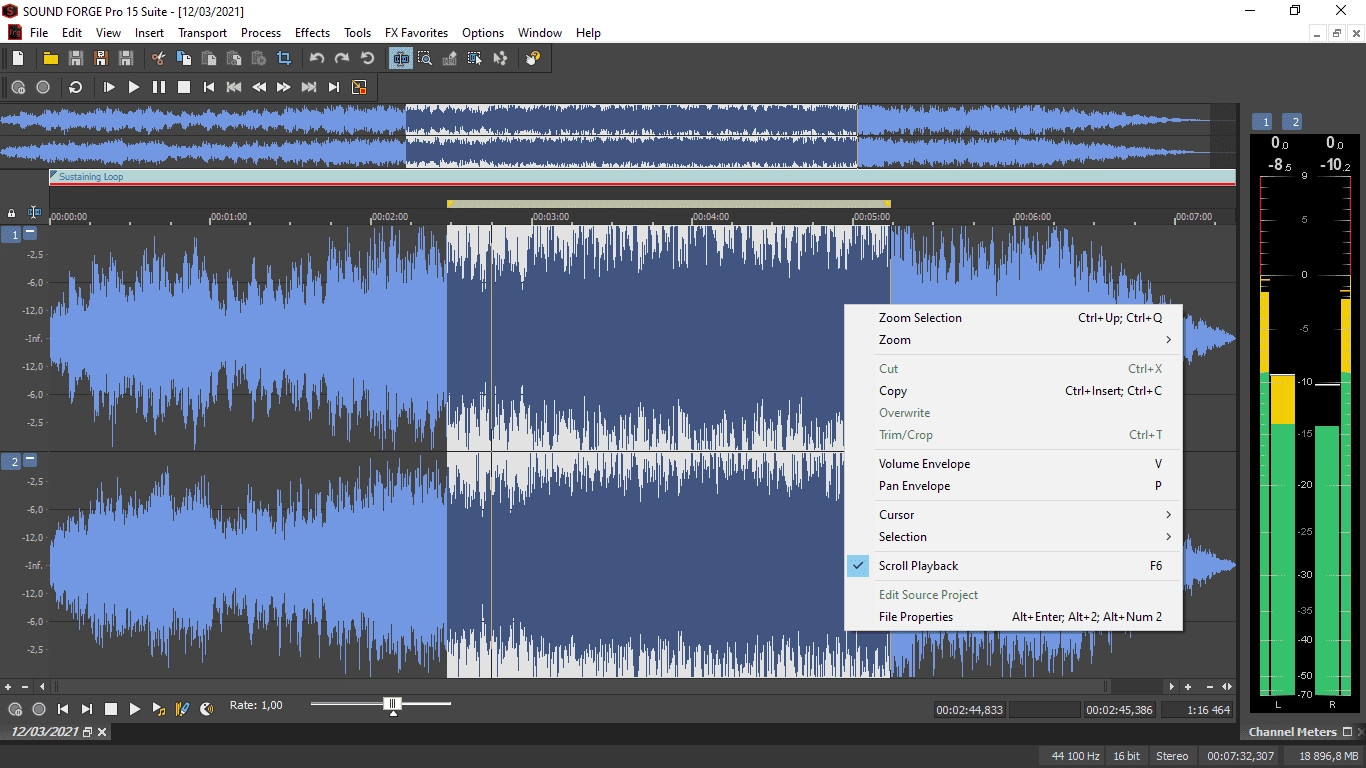Restore the 12/03/2021 tab window
The height and width of the screenshot is (768, 1366).
pos(87,732)
